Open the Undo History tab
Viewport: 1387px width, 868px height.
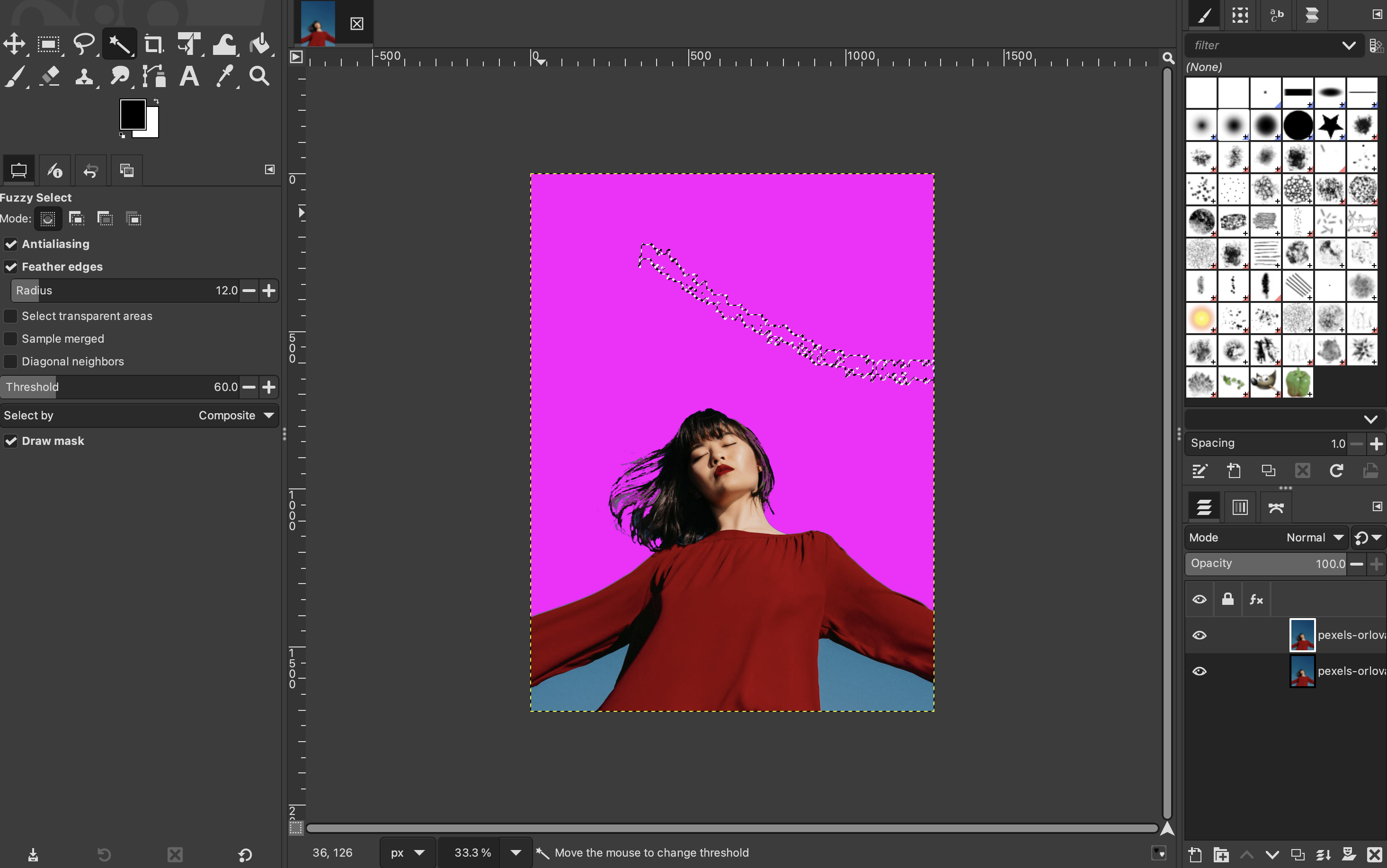(x=91, y=170)
